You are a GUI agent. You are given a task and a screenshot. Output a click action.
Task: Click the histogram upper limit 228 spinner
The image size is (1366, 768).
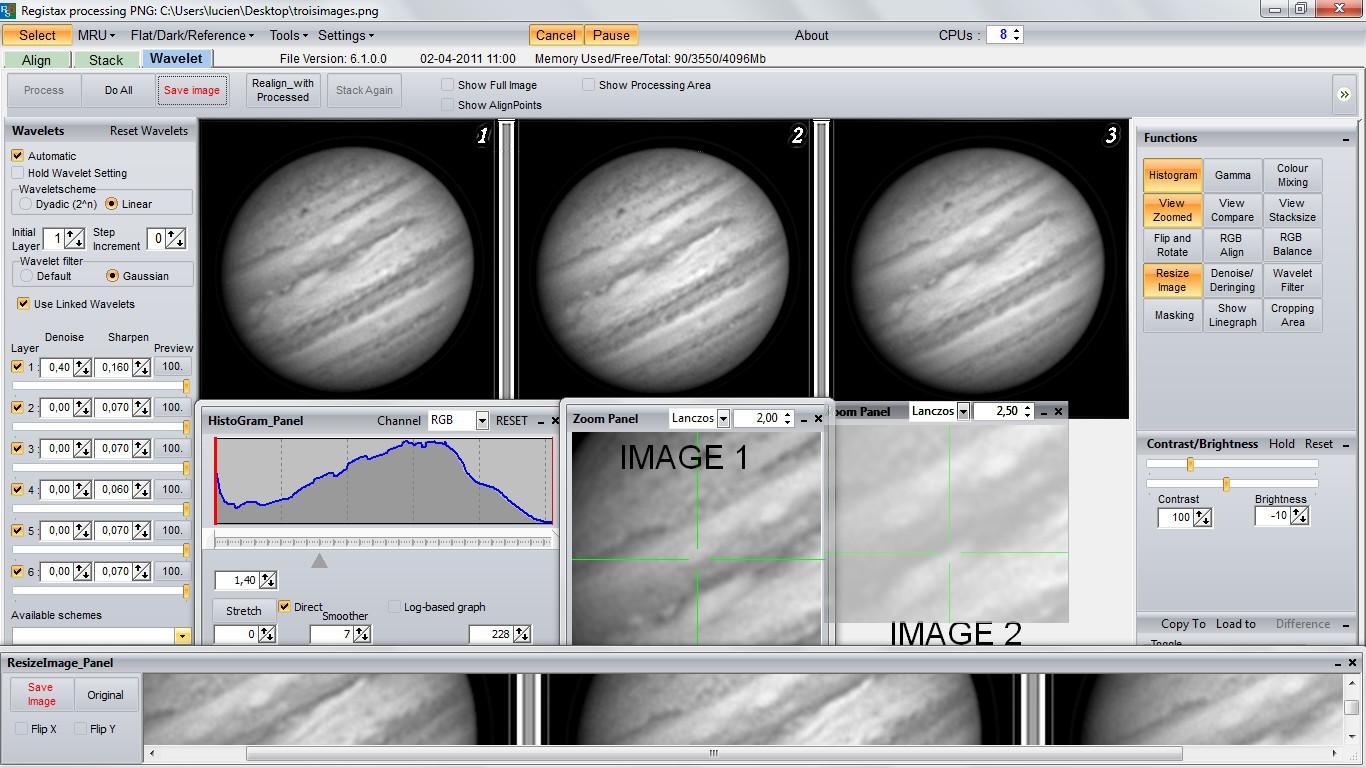pos(522,634)
